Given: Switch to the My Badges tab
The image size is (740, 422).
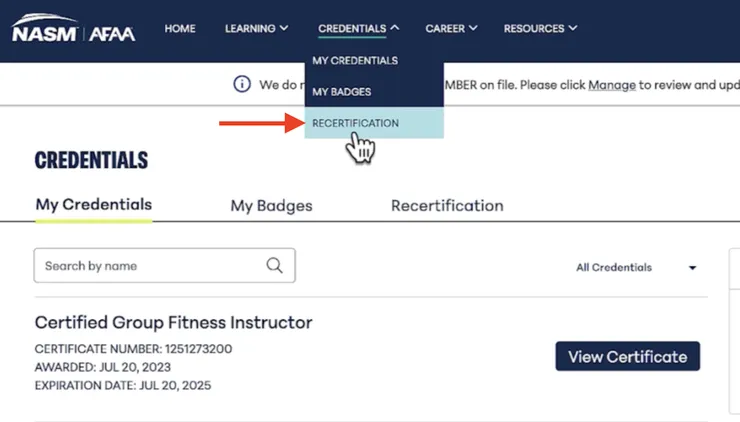Looking at the screenshot, I should coord(272,206).
